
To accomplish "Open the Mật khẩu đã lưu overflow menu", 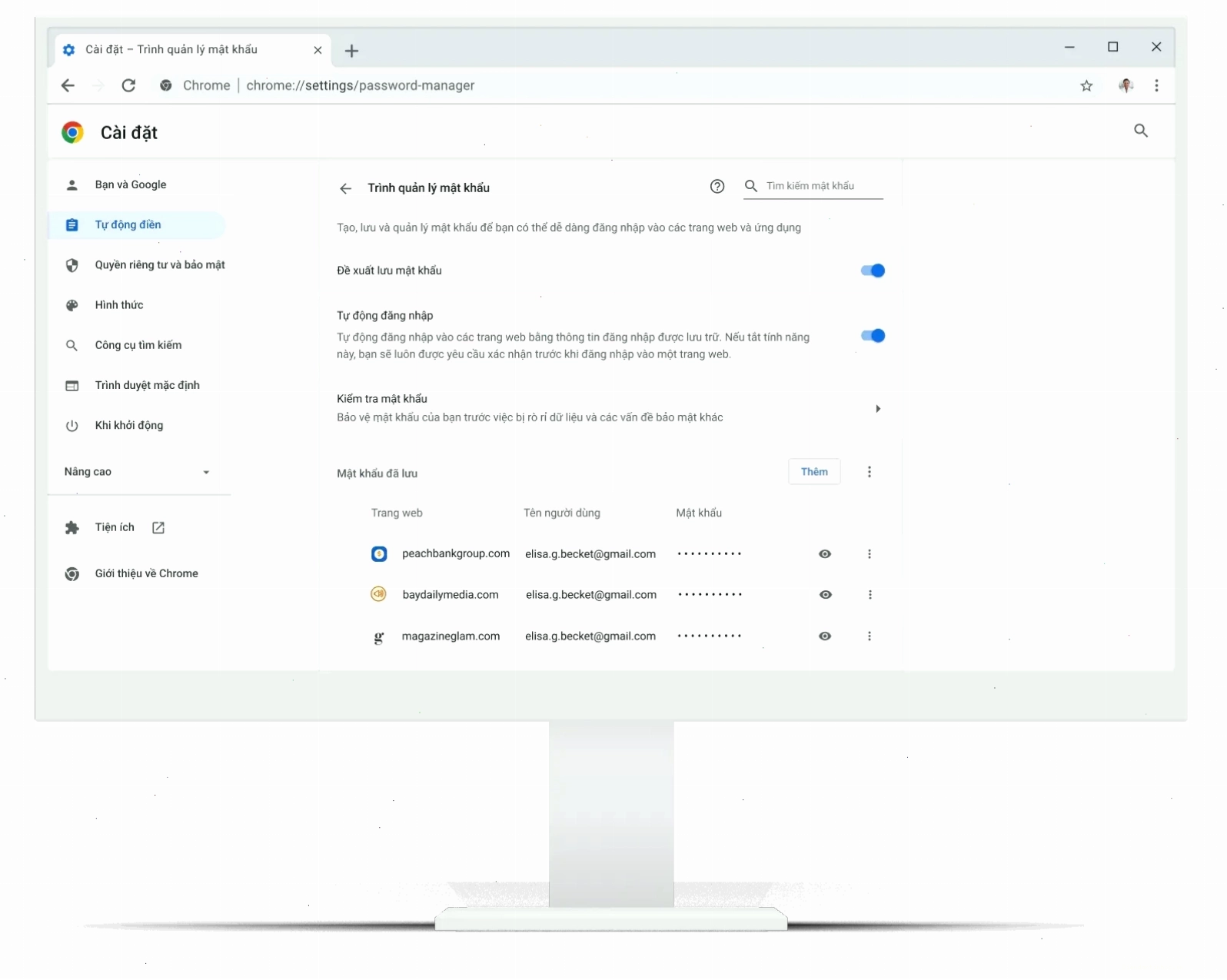I will tap(870, 472).
